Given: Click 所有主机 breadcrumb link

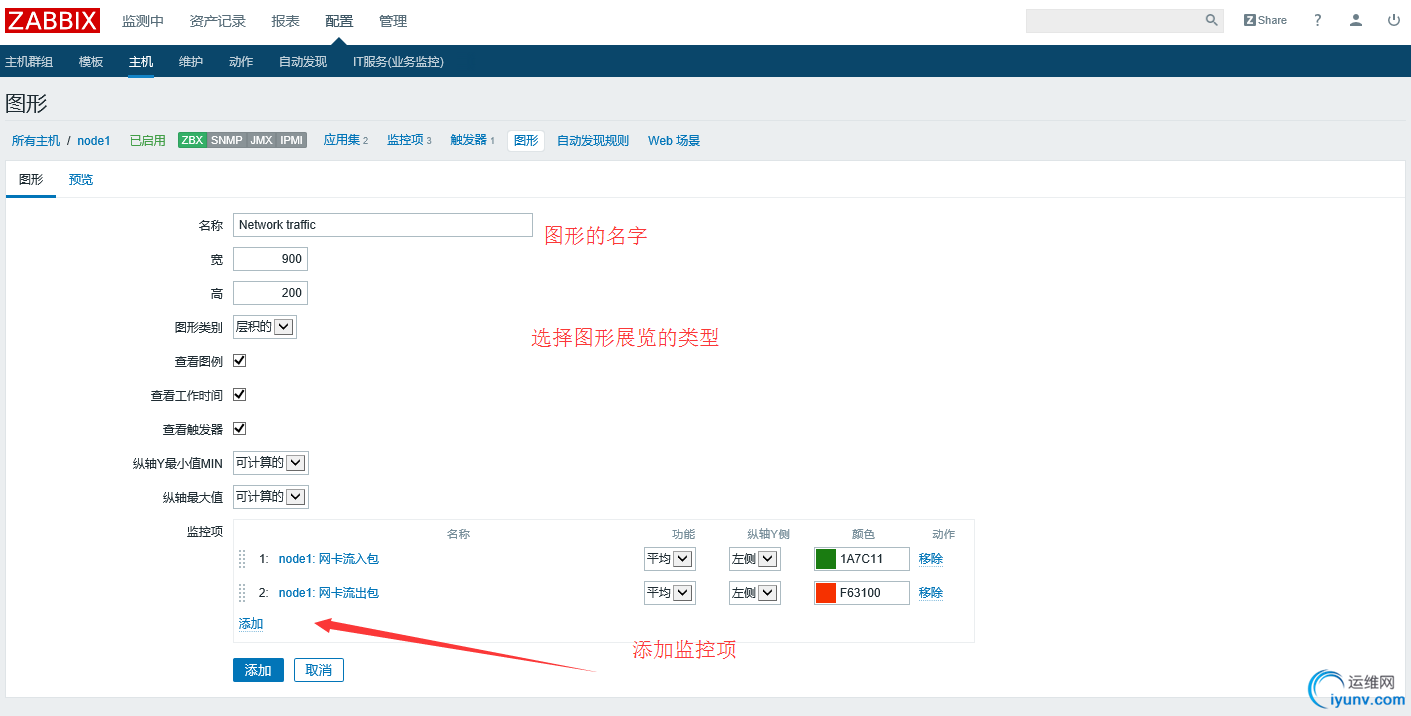Looking at the screenshot, I should [x=36, y=141].
